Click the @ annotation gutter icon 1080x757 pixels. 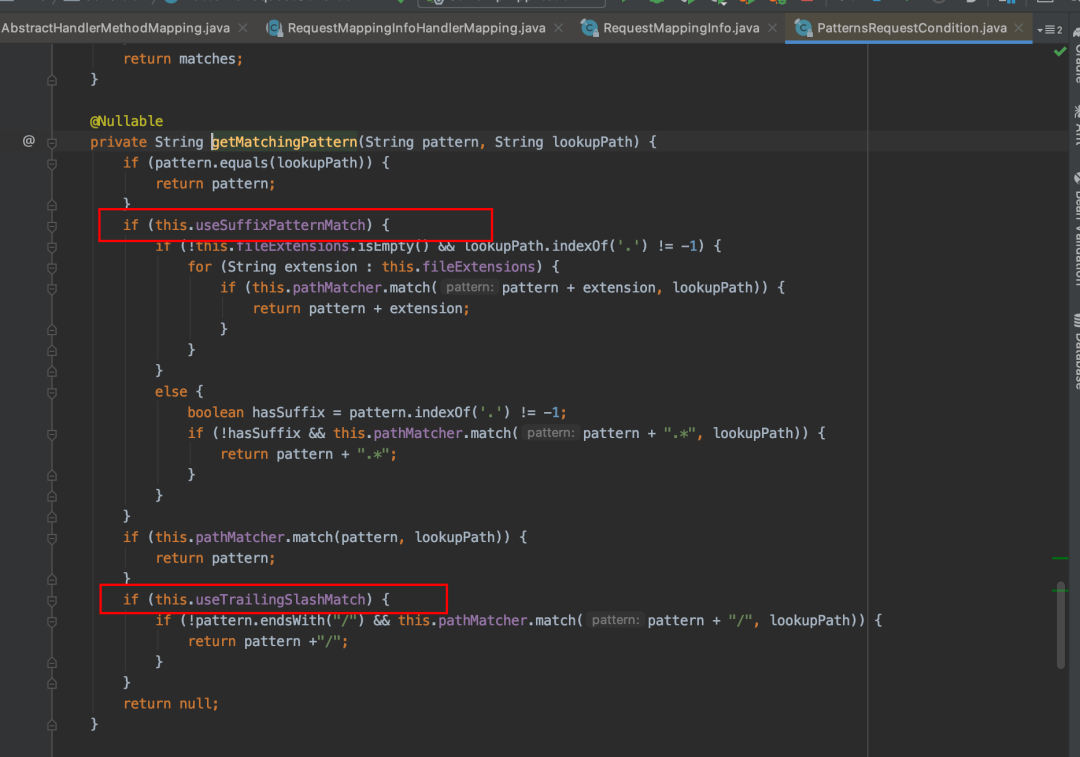tap(29, 142)
